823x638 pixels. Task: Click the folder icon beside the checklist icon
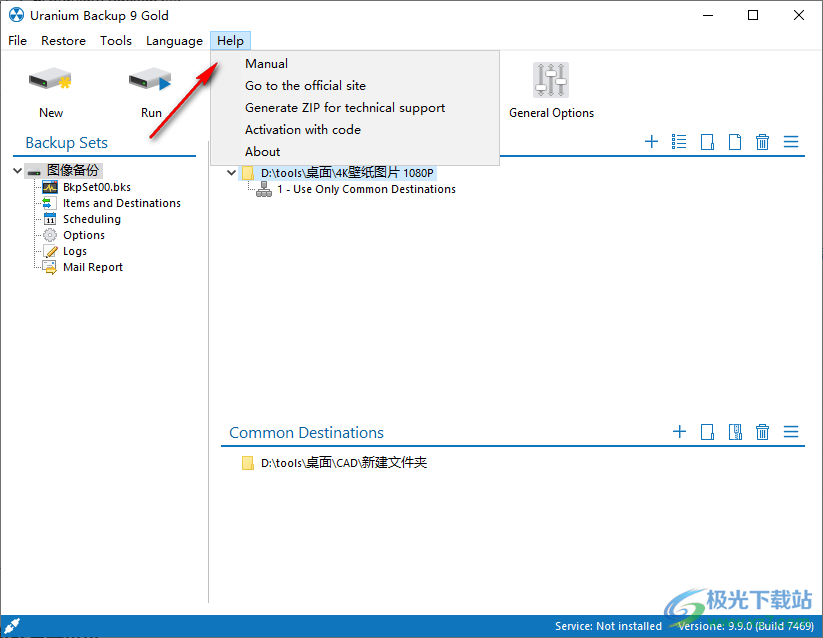tap(707, 142)
